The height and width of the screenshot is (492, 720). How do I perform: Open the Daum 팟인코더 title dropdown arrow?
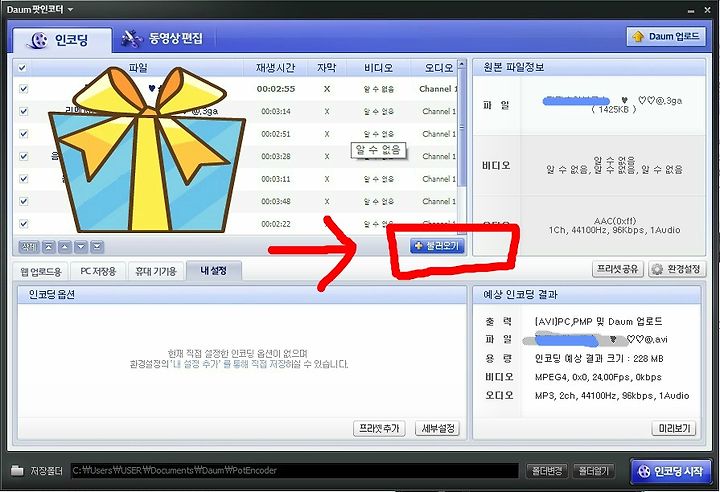point(70,9)
